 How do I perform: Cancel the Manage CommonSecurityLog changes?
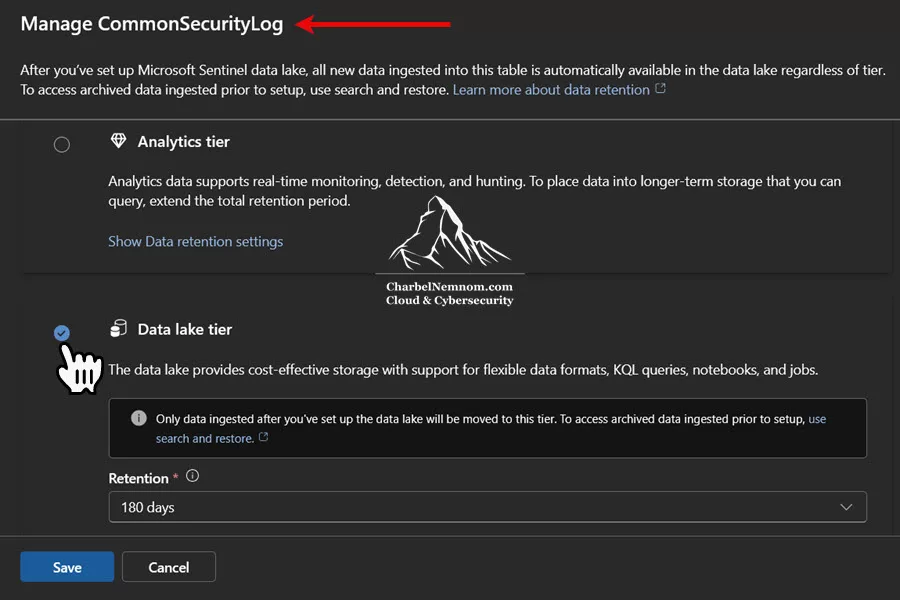[169, 567]
